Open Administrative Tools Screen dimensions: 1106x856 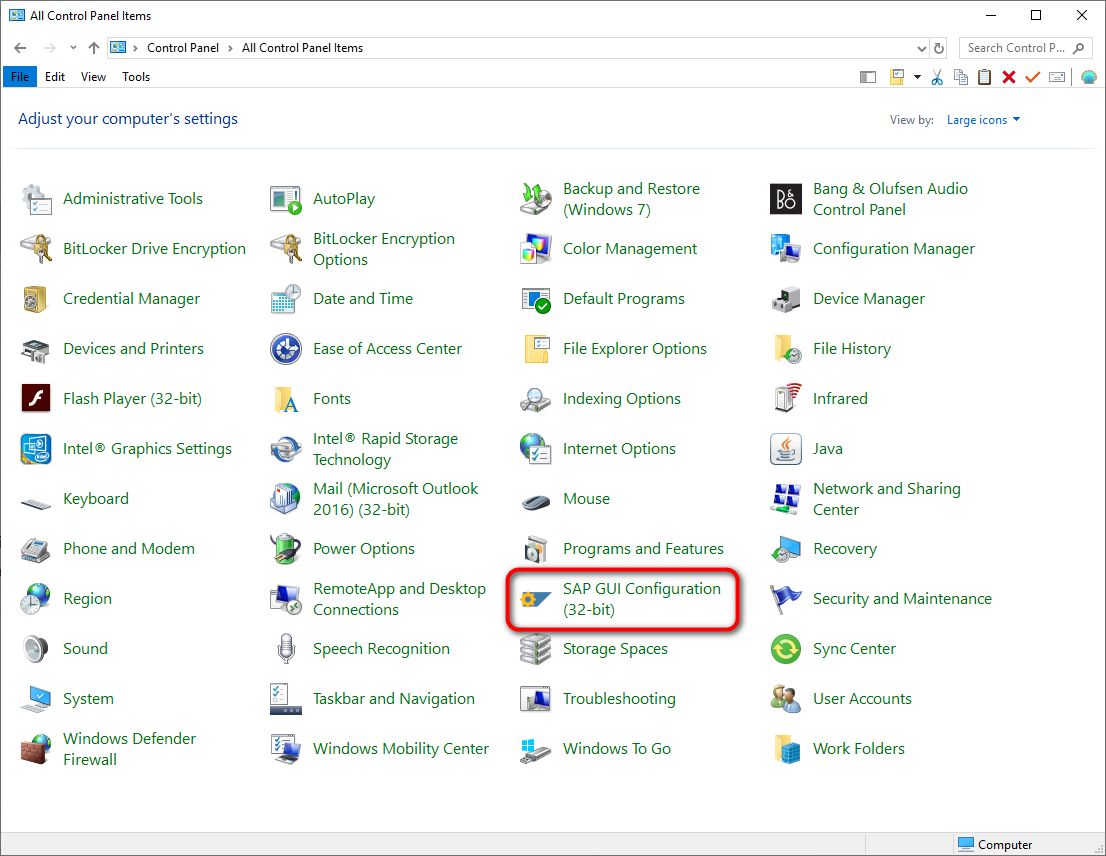112,199
